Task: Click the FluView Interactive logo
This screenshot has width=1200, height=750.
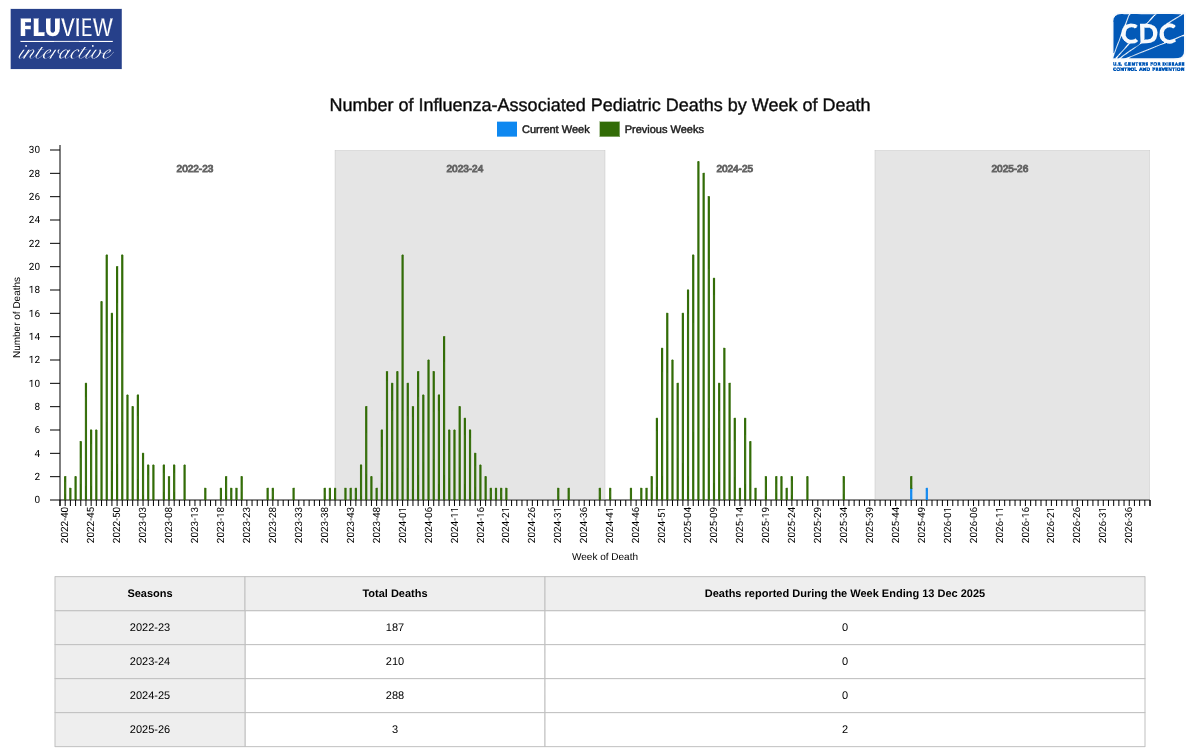Action: (66, 39)
